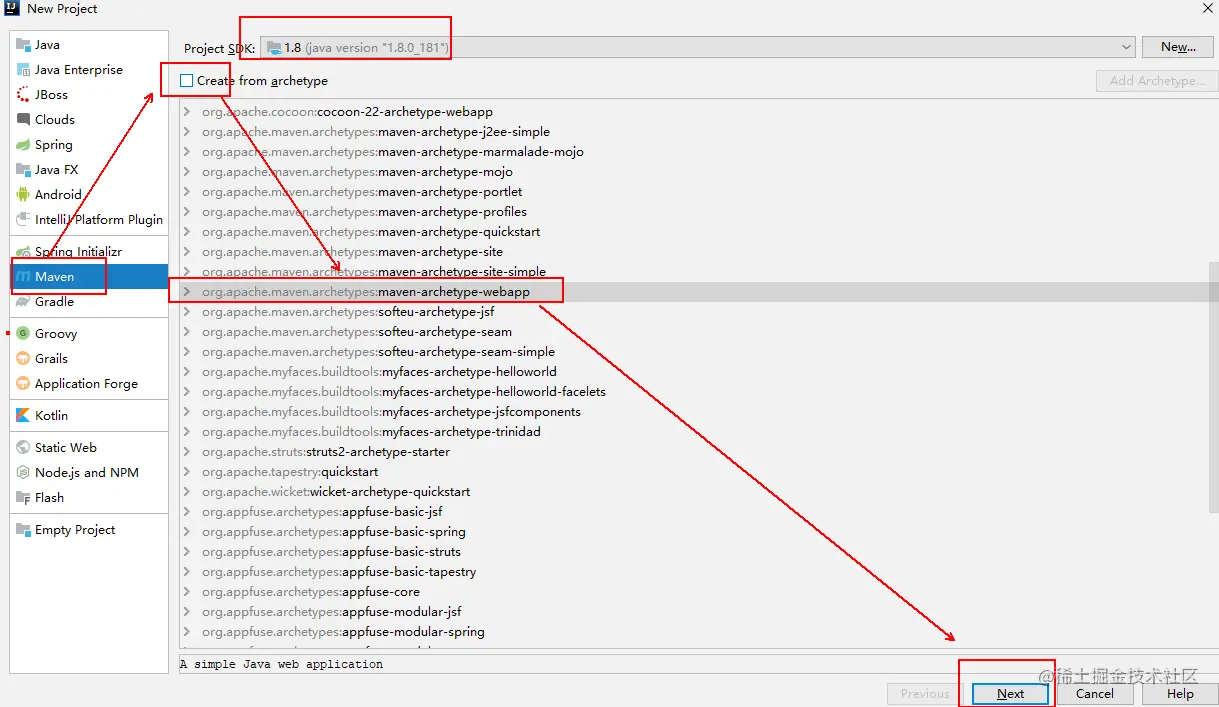Image resolution: width=1219 pixels, height=707 pixels.
Task: Click the Java Enterprise icon
Action: click(23, 70)
